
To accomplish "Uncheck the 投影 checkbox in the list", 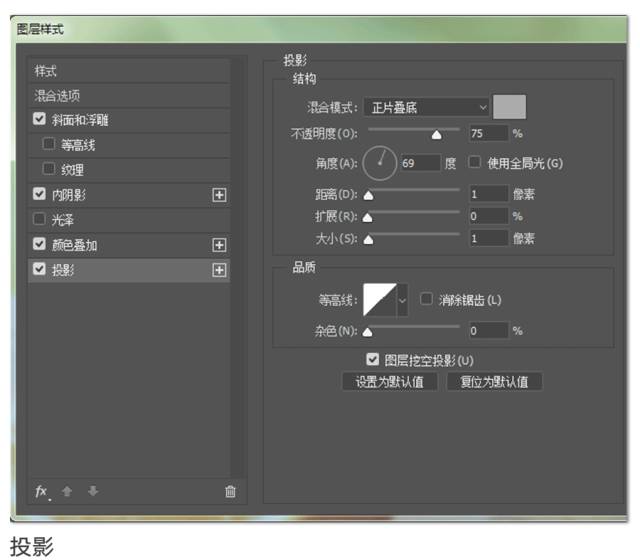I will coord(39,269).
